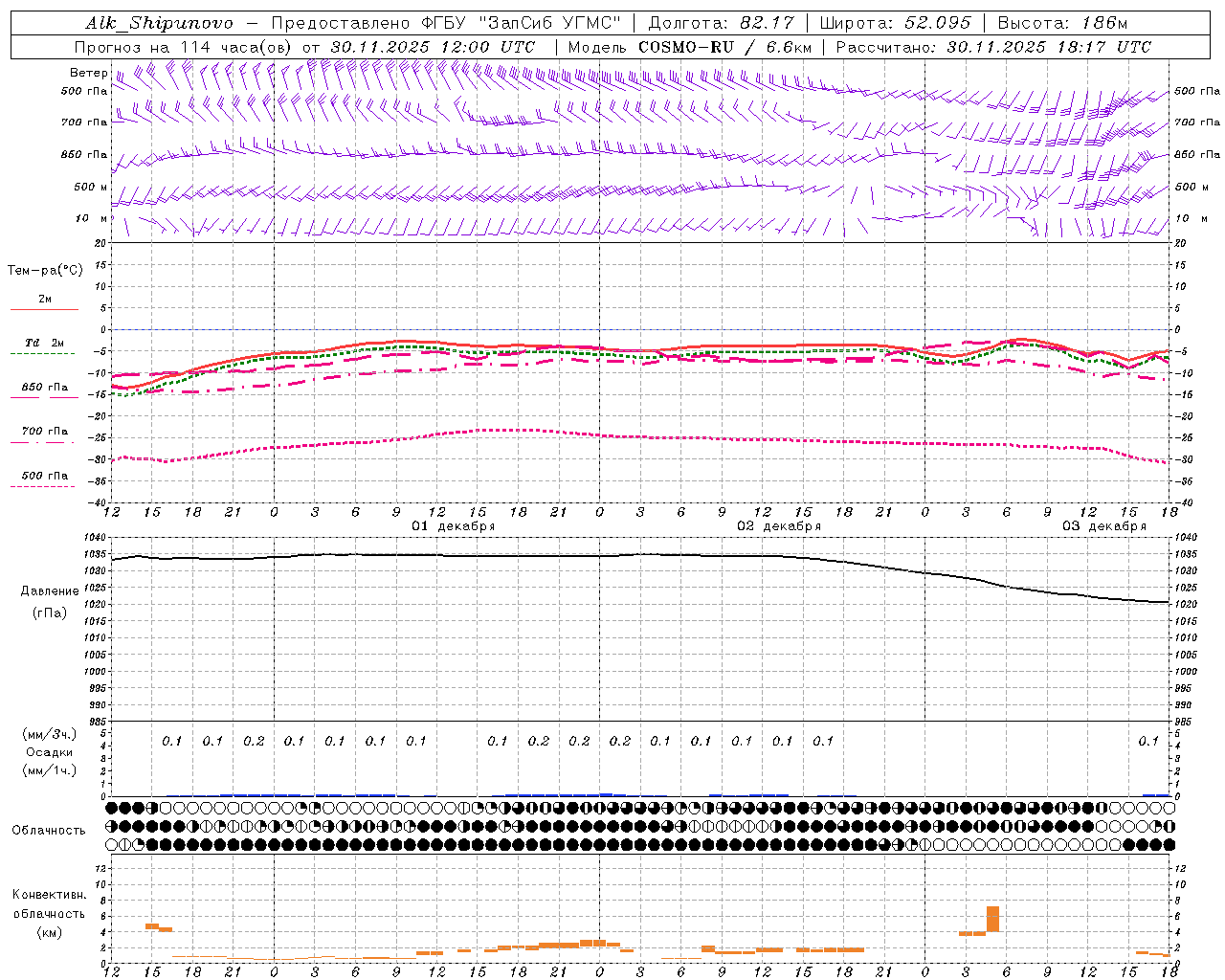Click the Тем-ра(°C) temperature panel label
1225x980 pixels.
(x=45, y=271)
